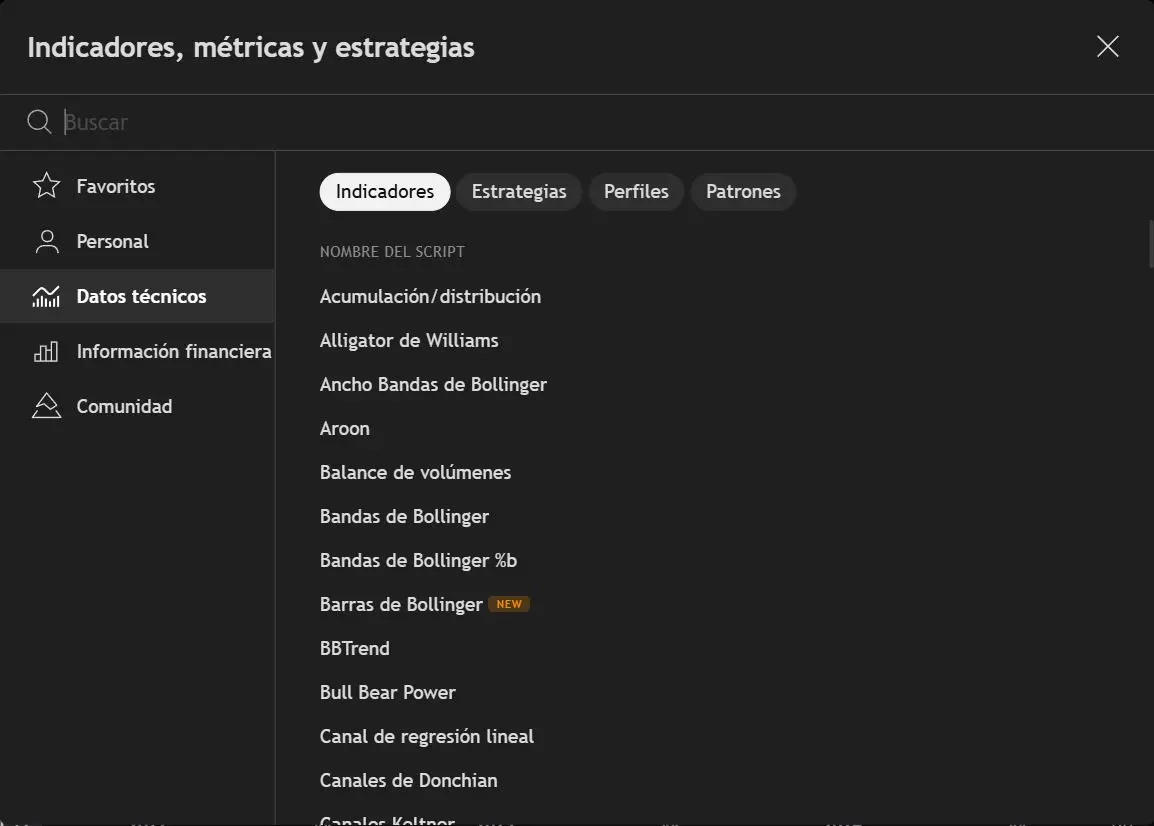Screen dimensions: 1154x826
Task: Switch to the Estrategias tab
Action: click(x=519, y=191)
